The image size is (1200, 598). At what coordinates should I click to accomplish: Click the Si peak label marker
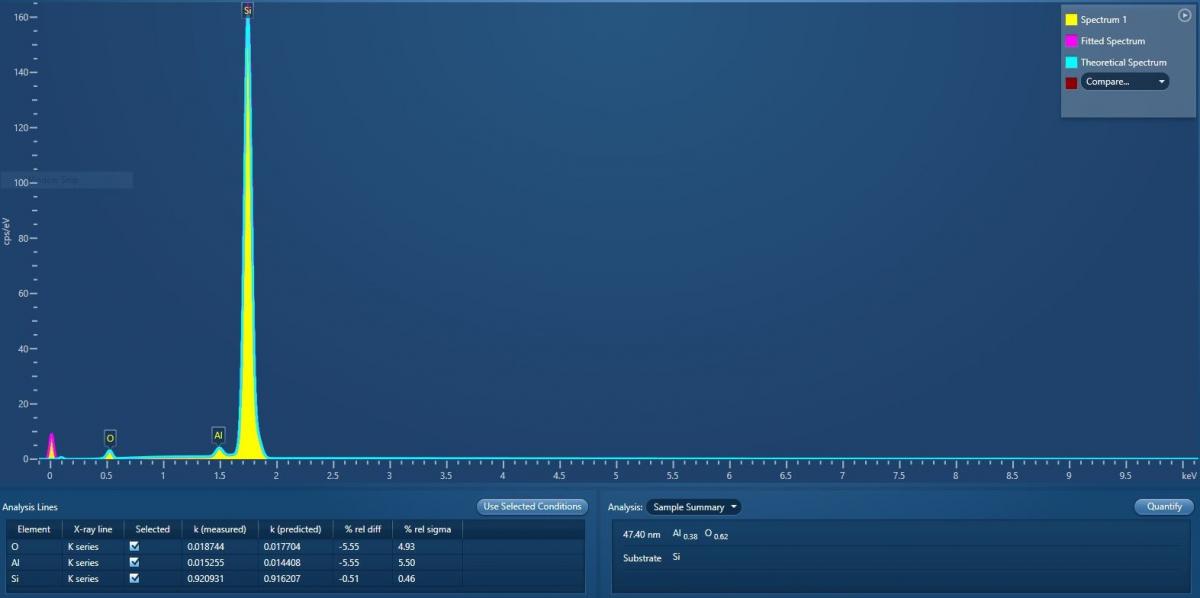(247, 10)
